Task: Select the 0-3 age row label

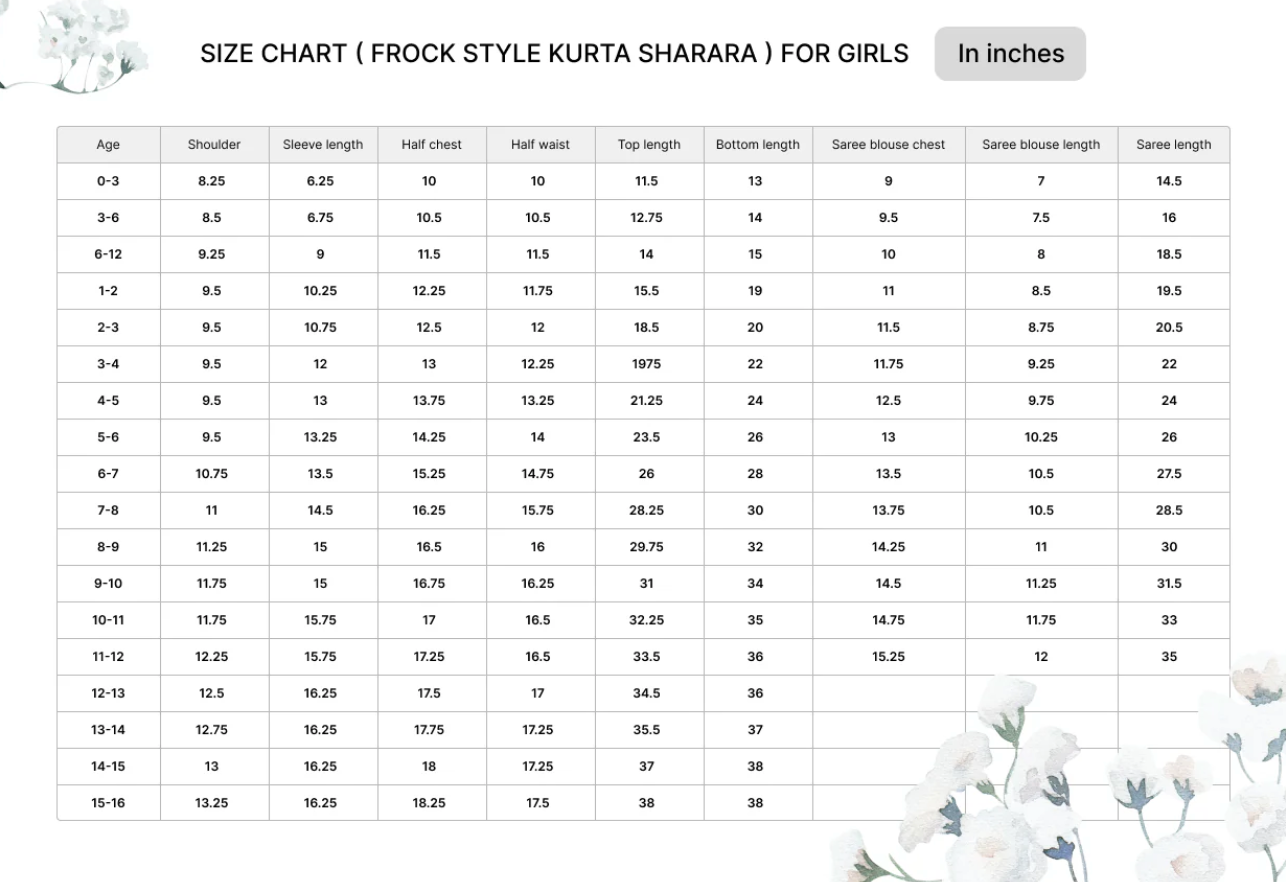Action: pos(108,181)
